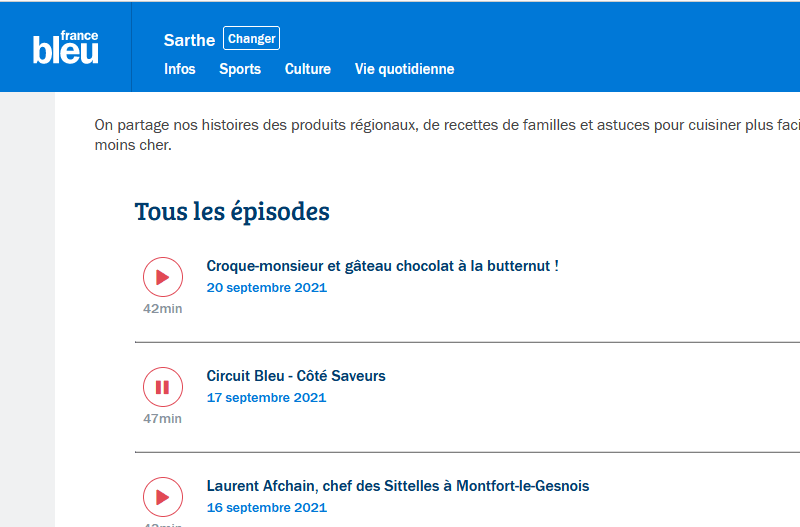The image size is (800, 527).
Task: Click the 17 septembre 2021 date
Action: click(266, 398)
